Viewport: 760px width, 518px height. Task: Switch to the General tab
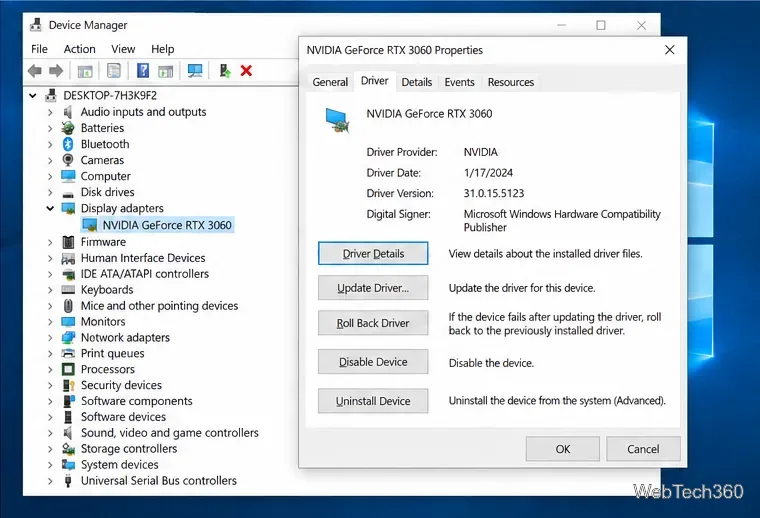pyautogui.click(x=330, y=82)
